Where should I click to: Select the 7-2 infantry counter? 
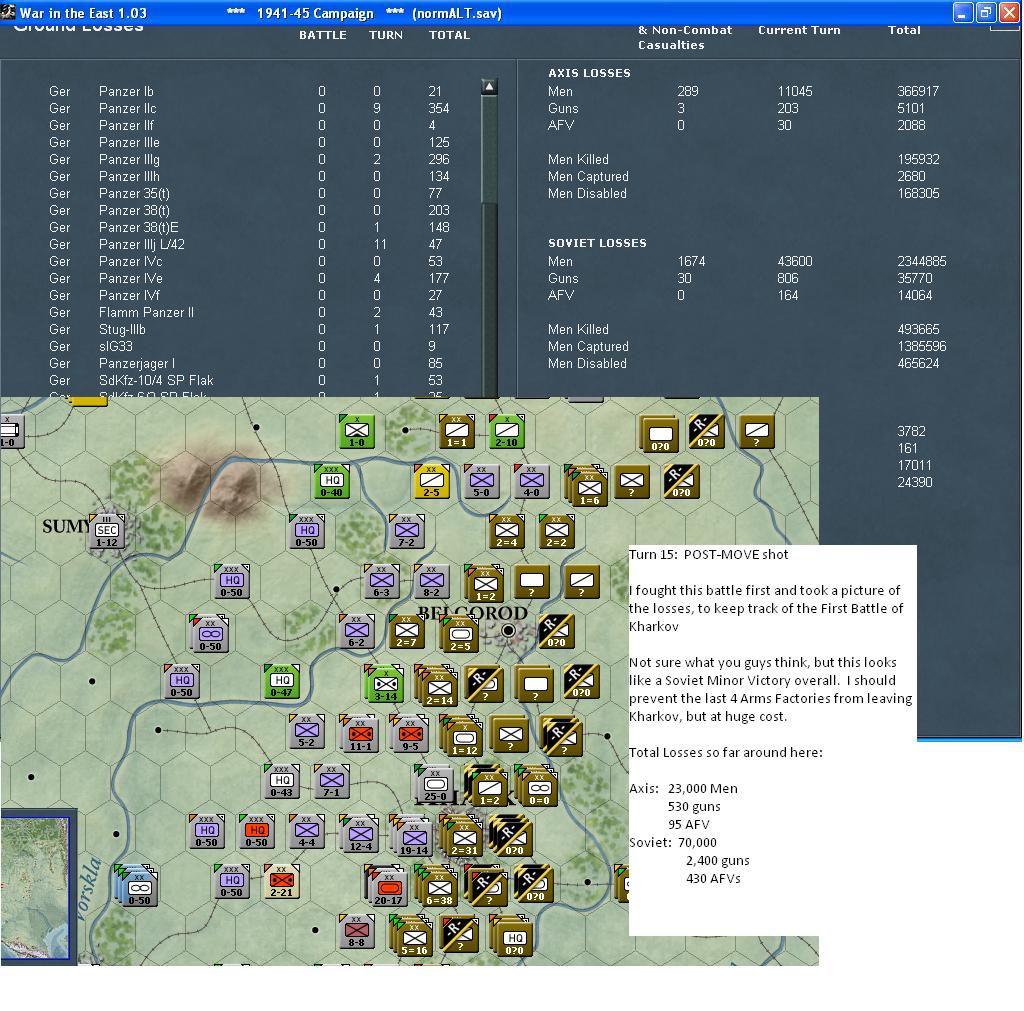(x=406, y=532)
